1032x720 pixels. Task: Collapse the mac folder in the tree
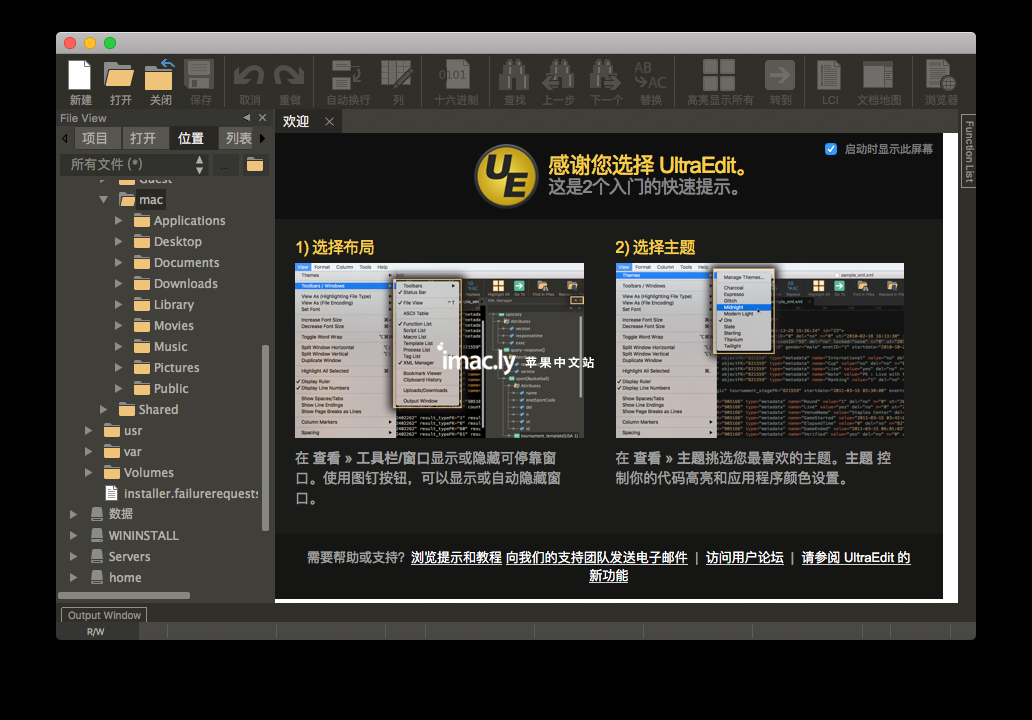[x=103, y=199]
